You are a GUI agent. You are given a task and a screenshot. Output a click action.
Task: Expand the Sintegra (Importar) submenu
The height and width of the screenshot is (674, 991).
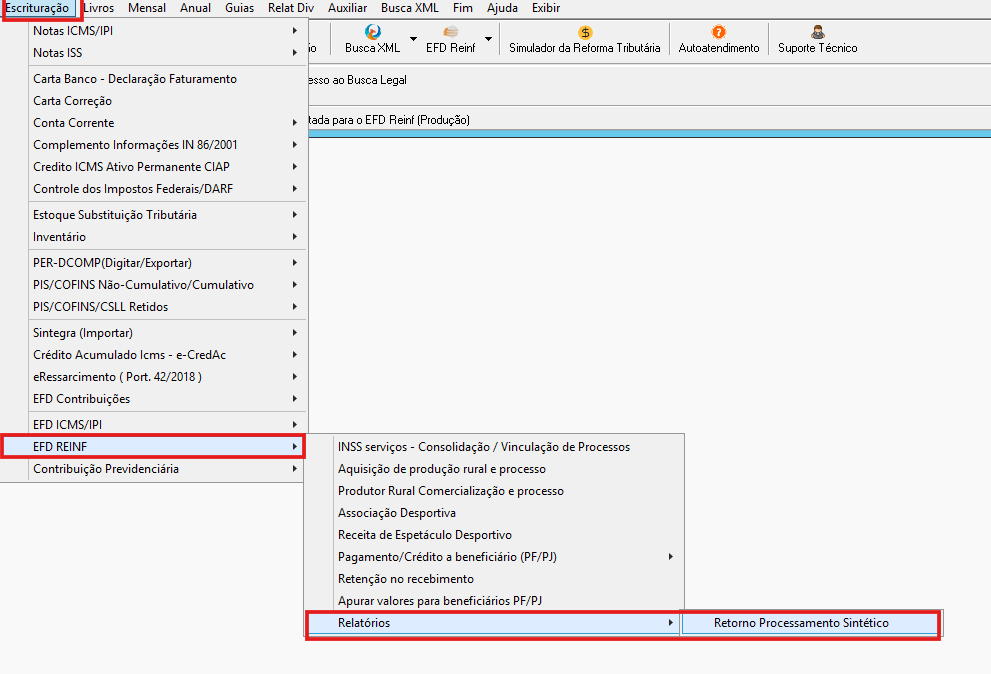[x=166, y=333]
